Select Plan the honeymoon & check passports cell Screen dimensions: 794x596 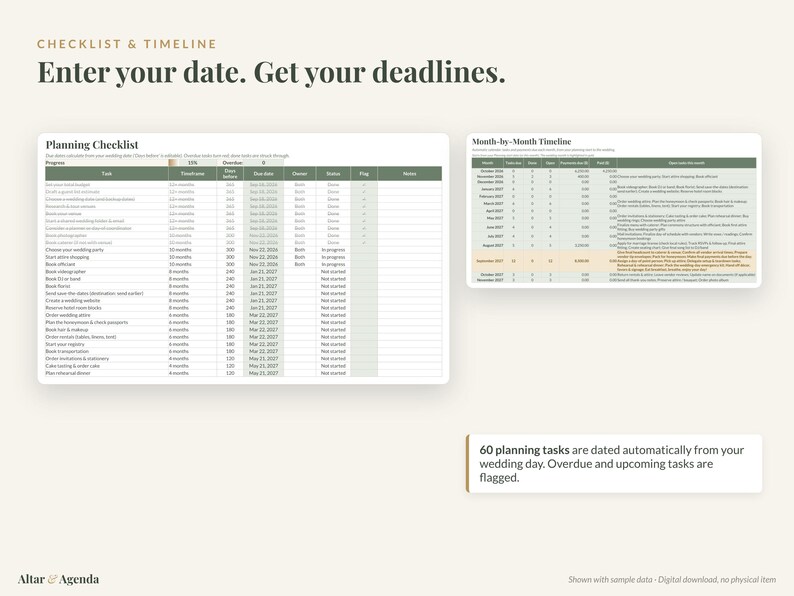[x=107, y=323]
